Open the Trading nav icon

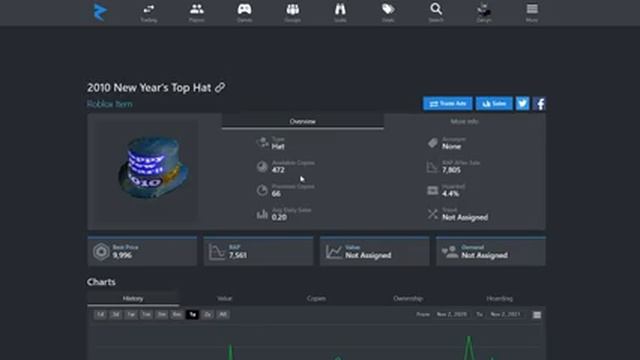point(149,13)
